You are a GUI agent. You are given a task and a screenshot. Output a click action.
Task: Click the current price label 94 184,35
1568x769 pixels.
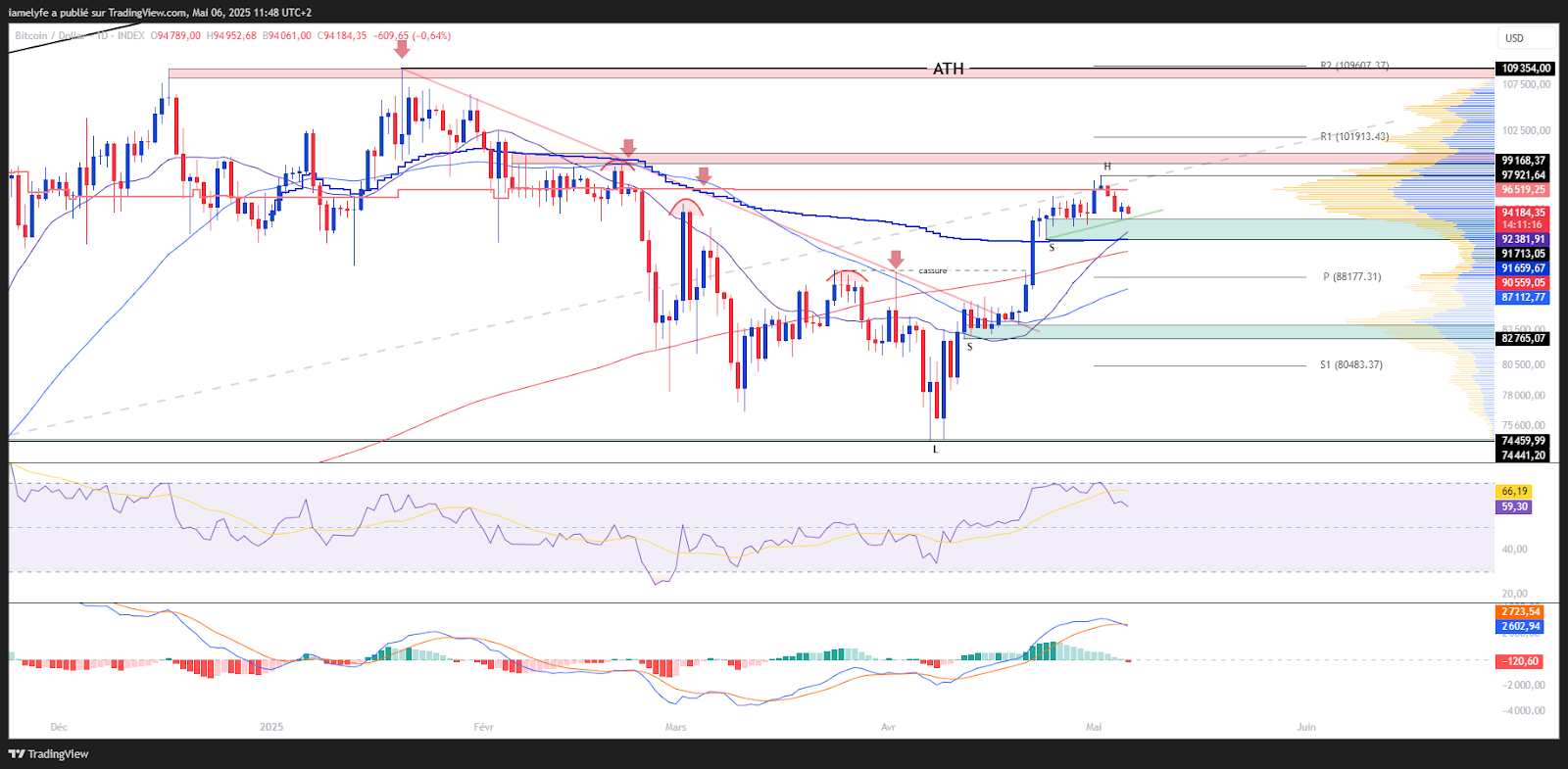coord(1524,213)
